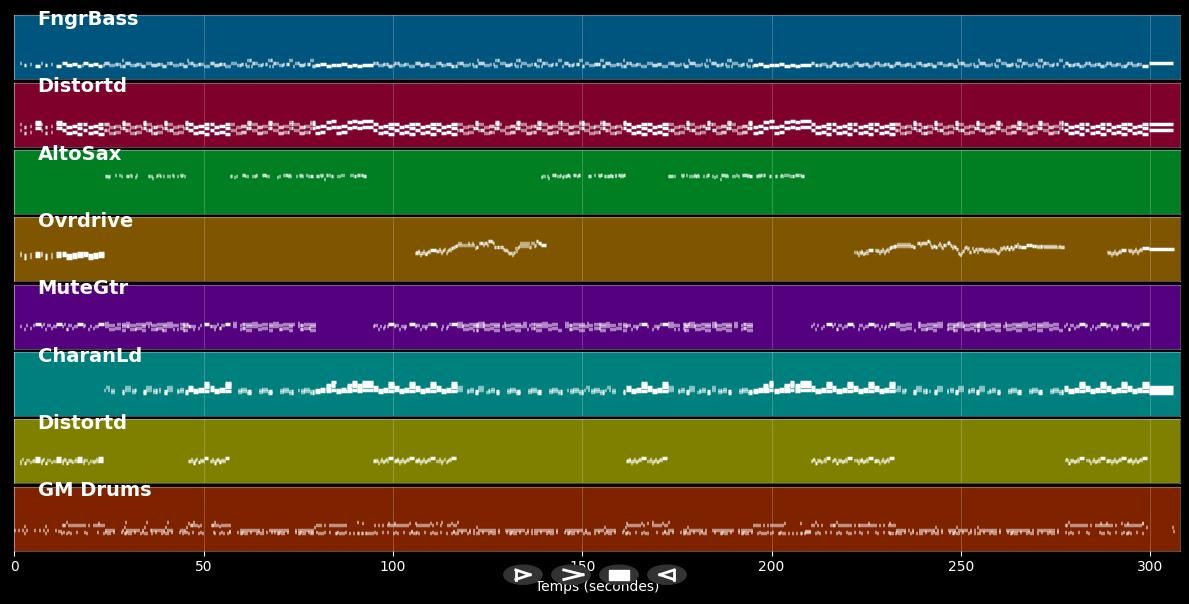Click the 0 second tick at the axis start
1189x604 pixels.
pyautogui.click(x=15, y=567)
